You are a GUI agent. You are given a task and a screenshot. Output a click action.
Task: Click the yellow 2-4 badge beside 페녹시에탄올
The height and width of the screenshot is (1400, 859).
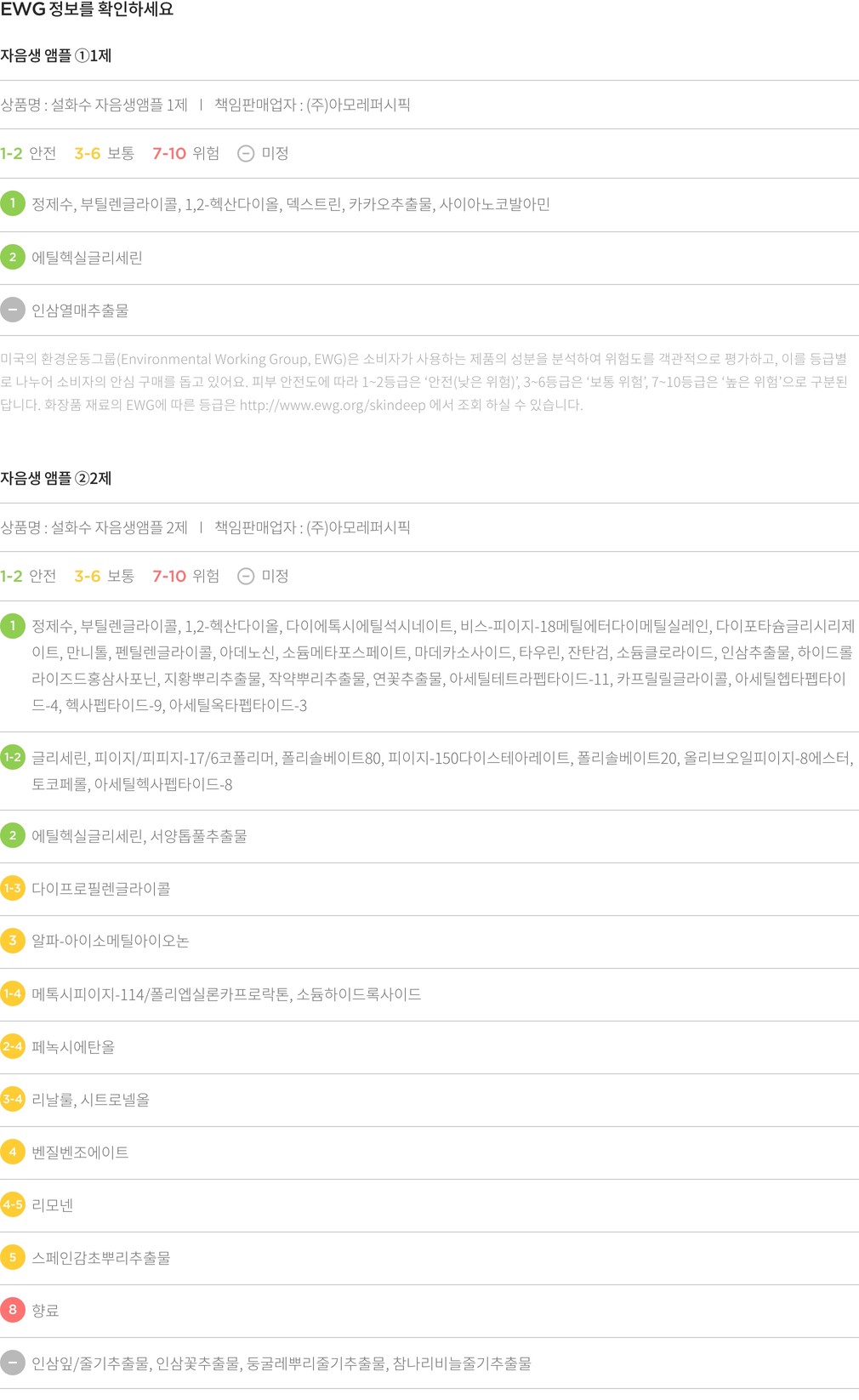pos(13,1046)
